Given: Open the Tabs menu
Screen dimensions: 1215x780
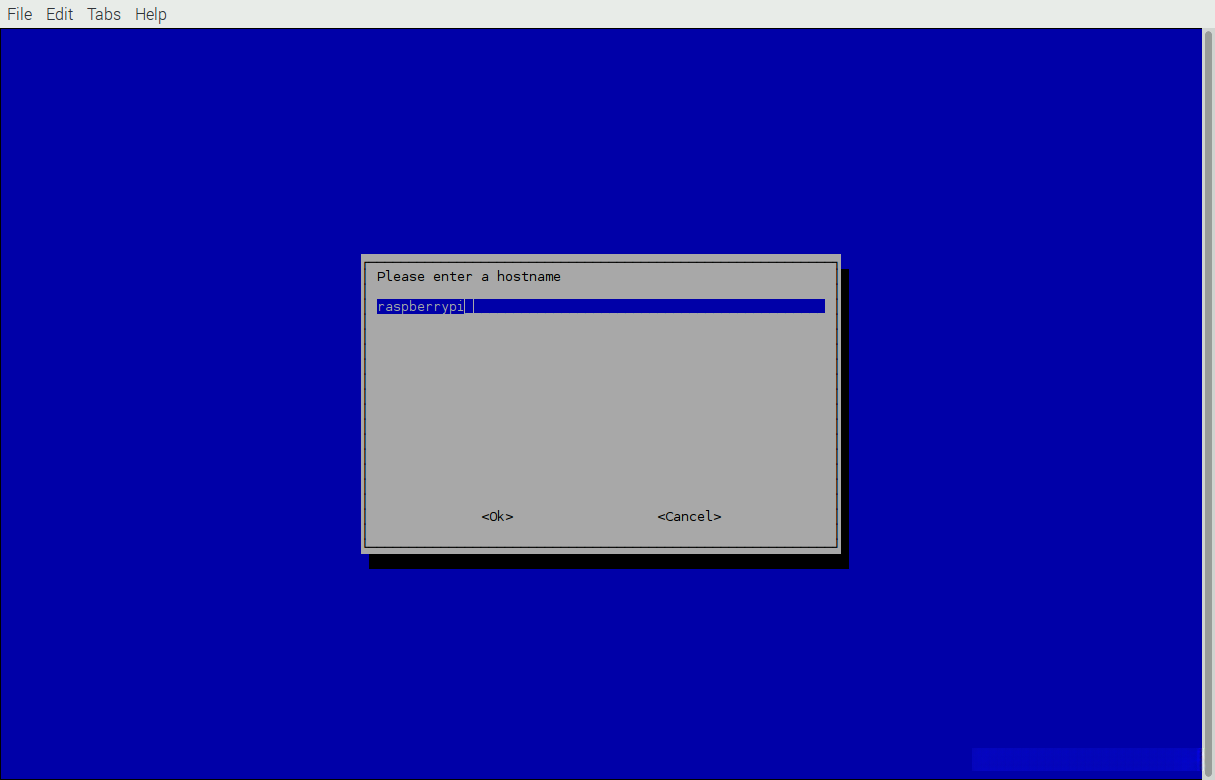Looking at the screenshot, I should point(104,14).
